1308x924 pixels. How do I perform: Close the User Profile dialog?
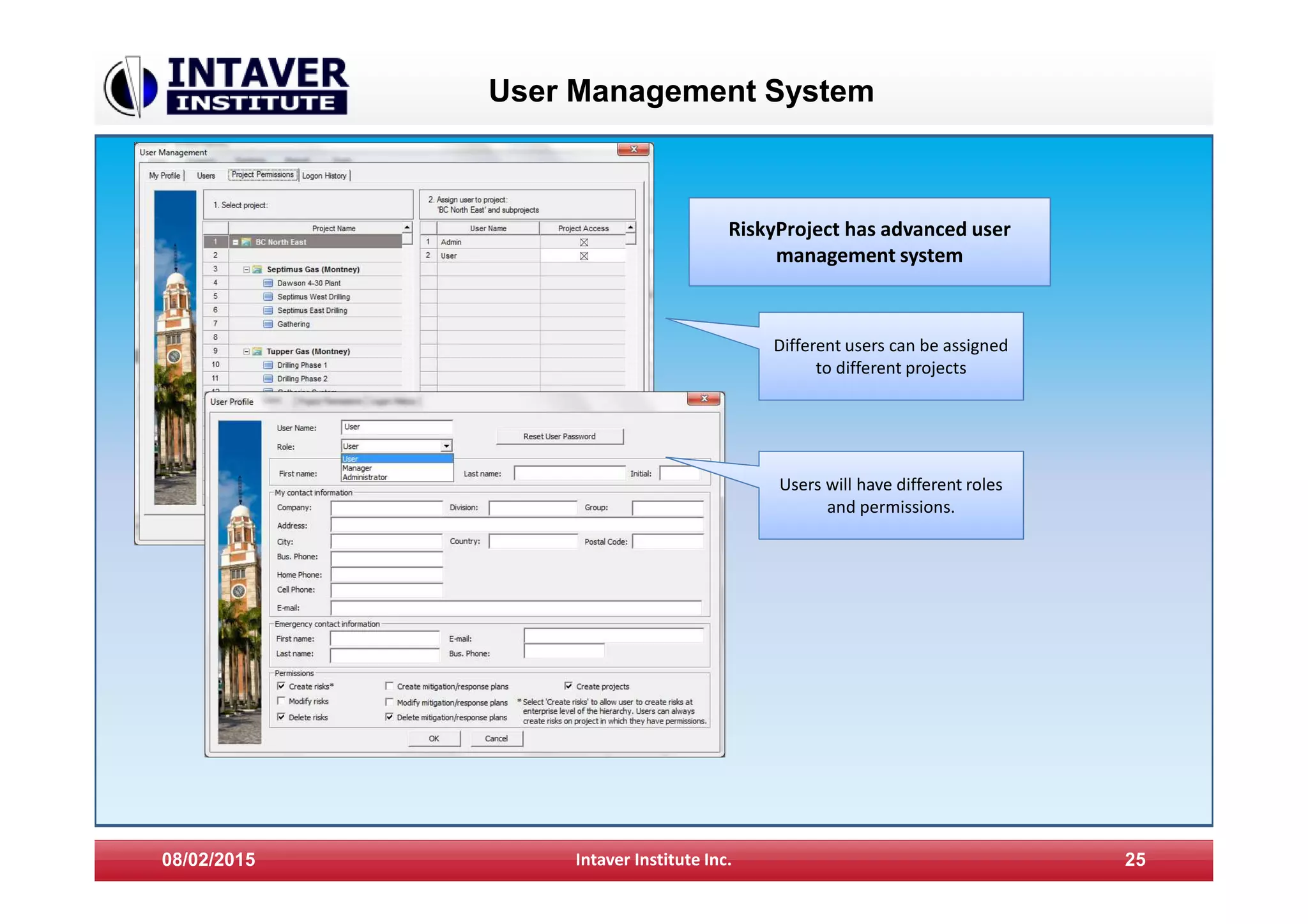704,398
